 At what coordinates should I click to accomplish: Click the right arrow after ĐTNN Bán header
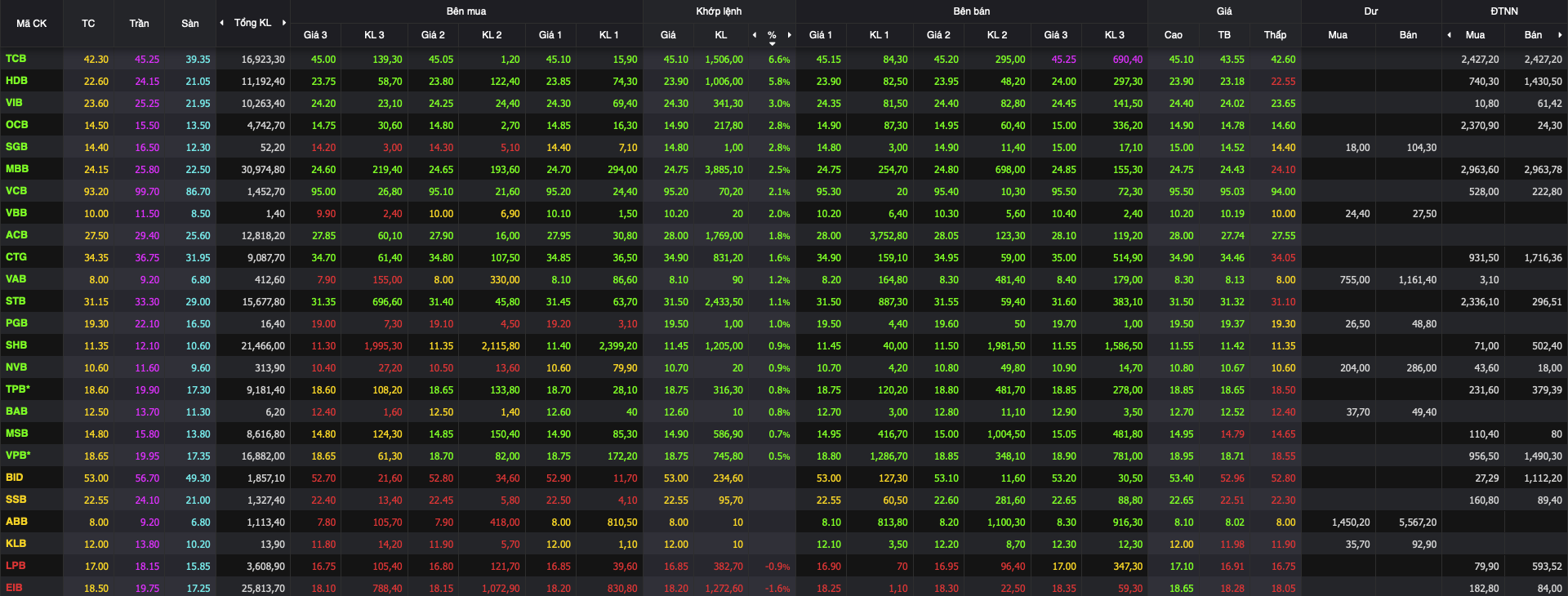pyautogui.click(x=1560, y=35)
